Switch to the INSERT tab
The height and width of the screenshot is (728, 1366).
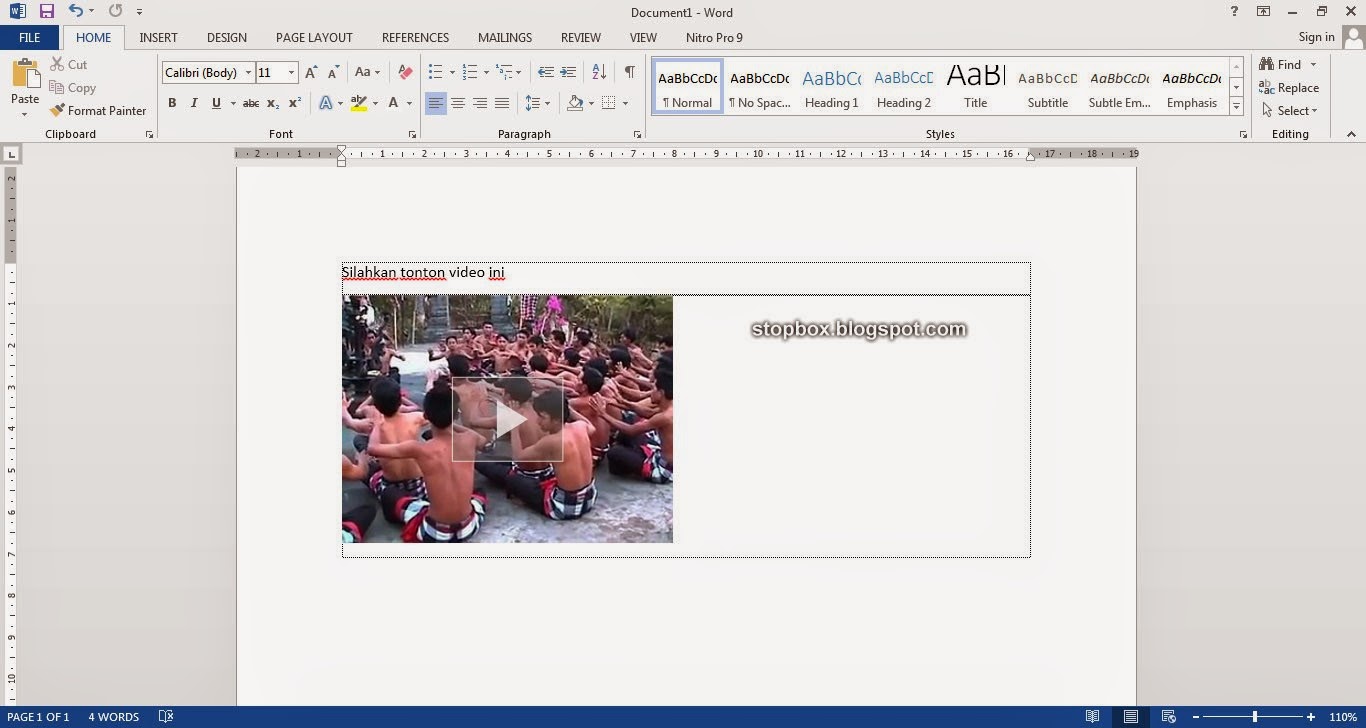pyautogui.click(x=158, y=38)
